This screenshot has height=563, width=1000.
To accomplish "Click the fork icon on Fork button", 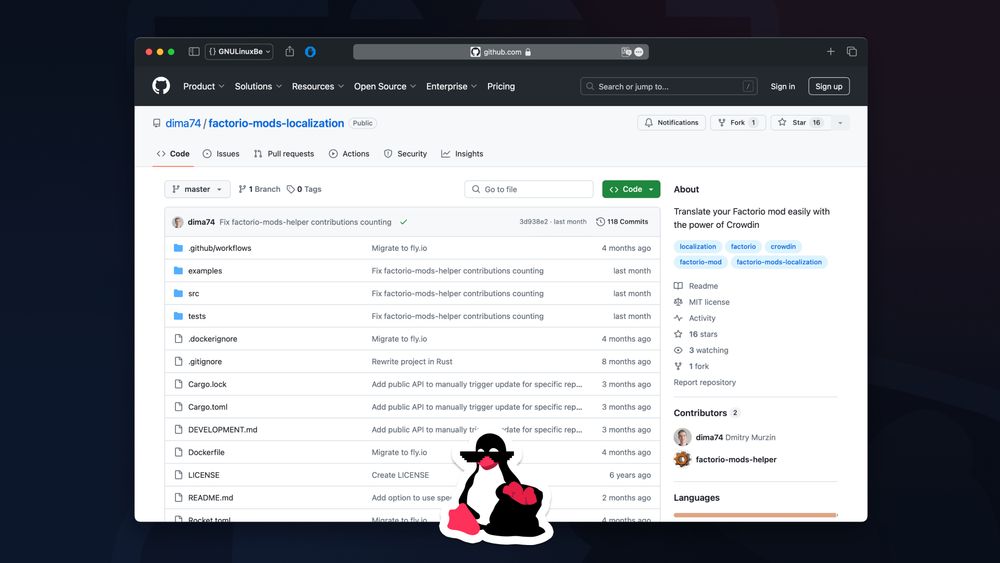I will point(722,122).
